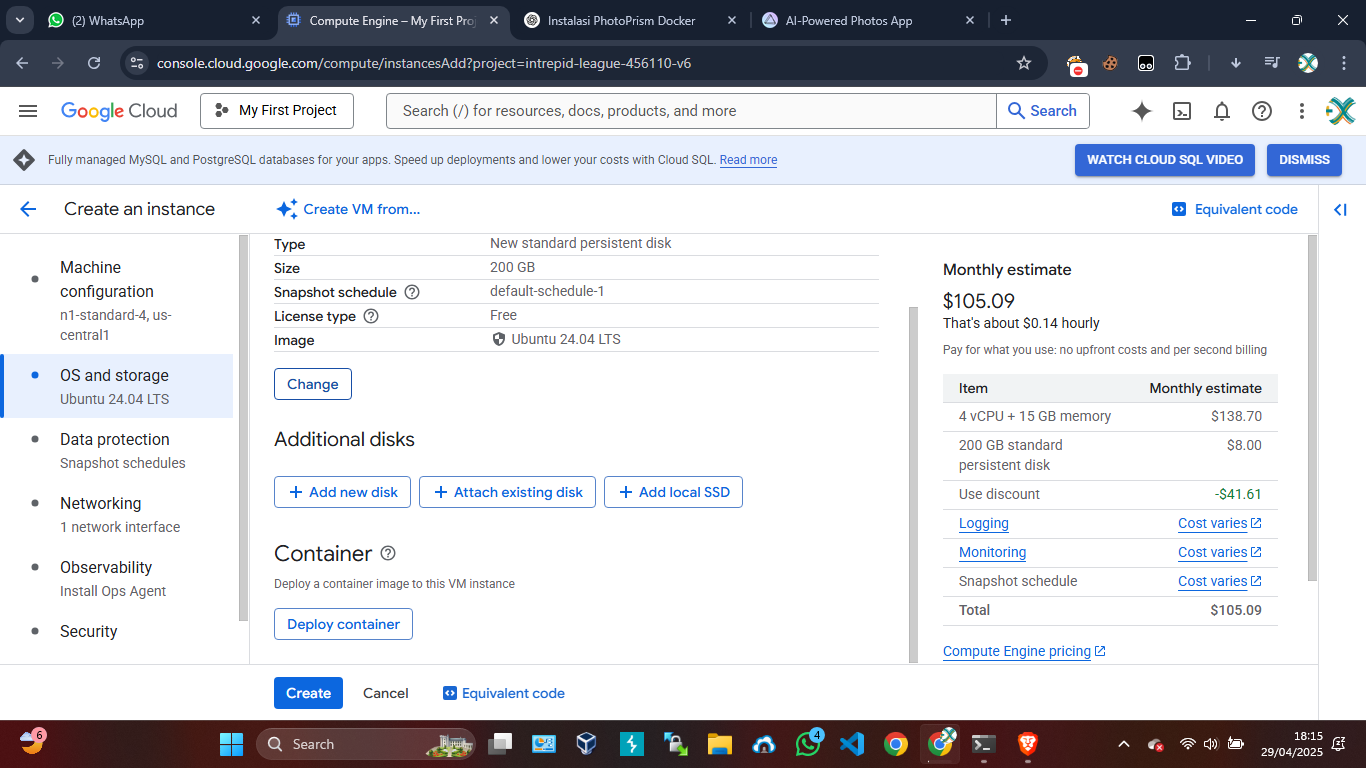Select OS and storage section
Image resolution: width=1366 pixels, height=768 pixels.
tap(117, 386)
